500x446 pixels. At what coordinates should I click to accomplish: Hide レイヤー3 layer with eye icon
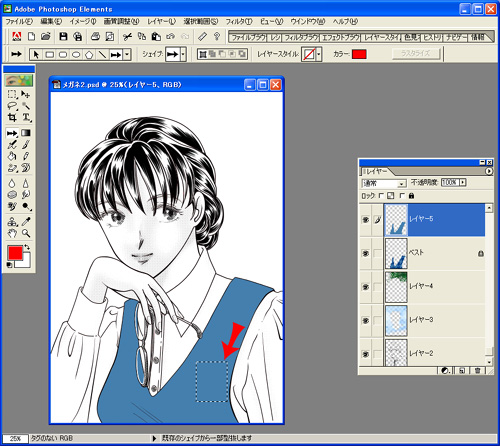tap(366, 320)
